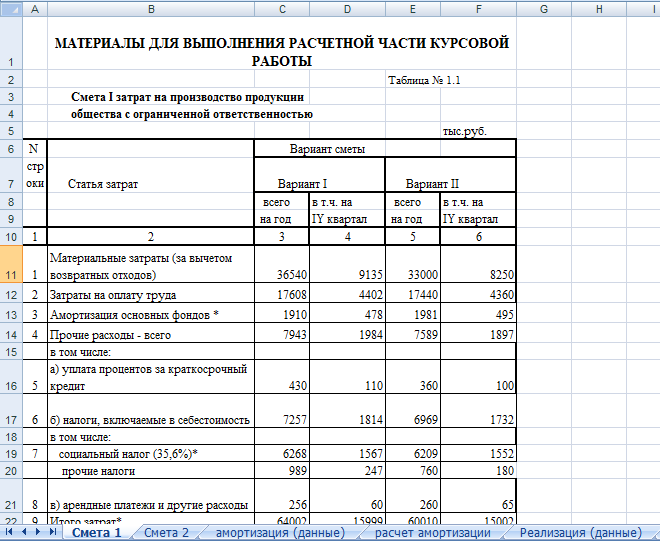660x542 pixels.
Task: Click the Select All corner button
Action: [x=11, y=9]
